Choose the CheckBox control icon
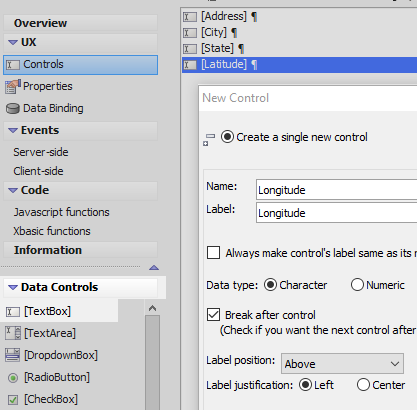Image resolution: width=417 pixels, height=410 pixels. click(x=13, y=400)
